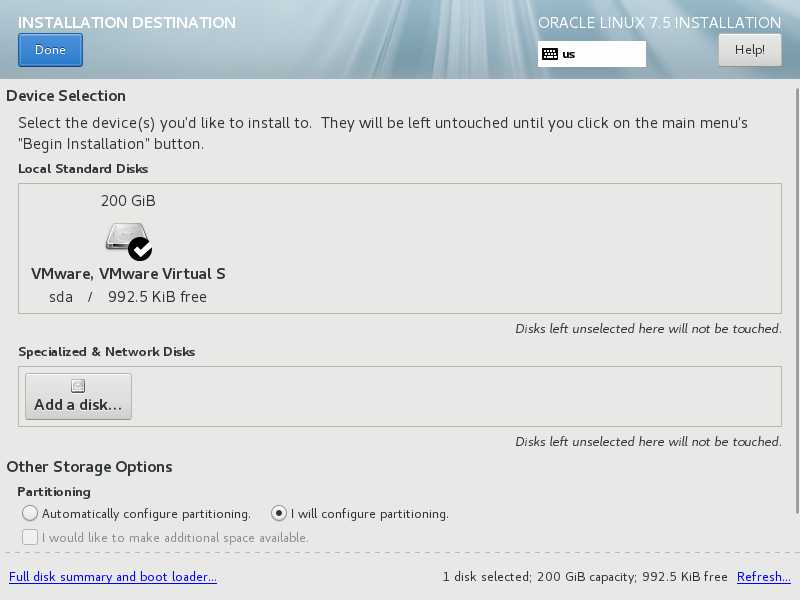Click the Local Standard Disks heading
This screenshot has width=800, height=600.
pyautogui.click(x=83, y=169)
